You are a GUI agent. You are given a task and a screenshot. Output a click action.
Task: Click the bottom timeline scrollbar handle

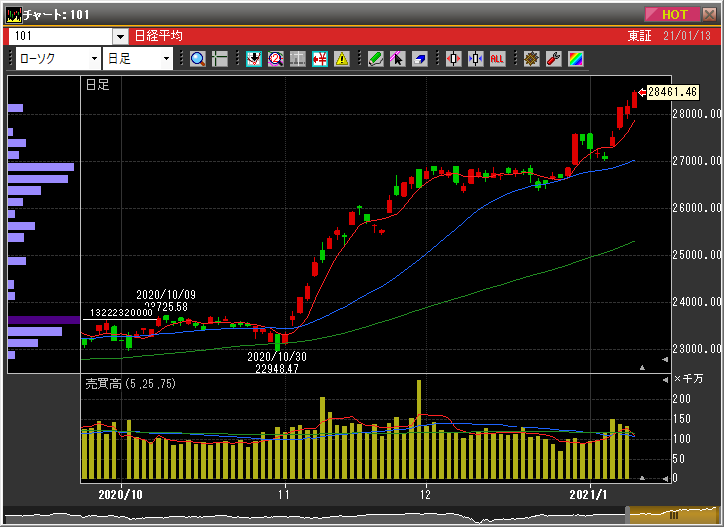(673, 515)
